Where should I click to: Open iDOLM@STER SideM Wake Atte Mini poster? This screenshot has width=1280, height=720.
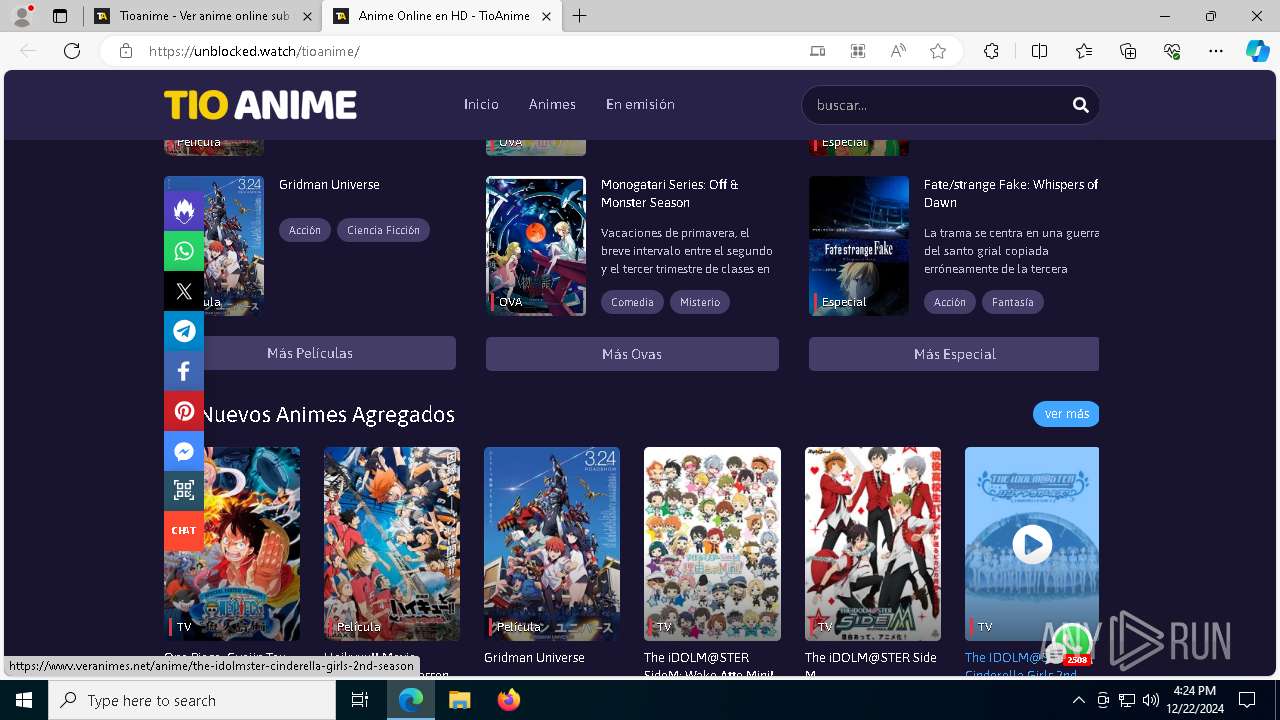pos(712,544)
